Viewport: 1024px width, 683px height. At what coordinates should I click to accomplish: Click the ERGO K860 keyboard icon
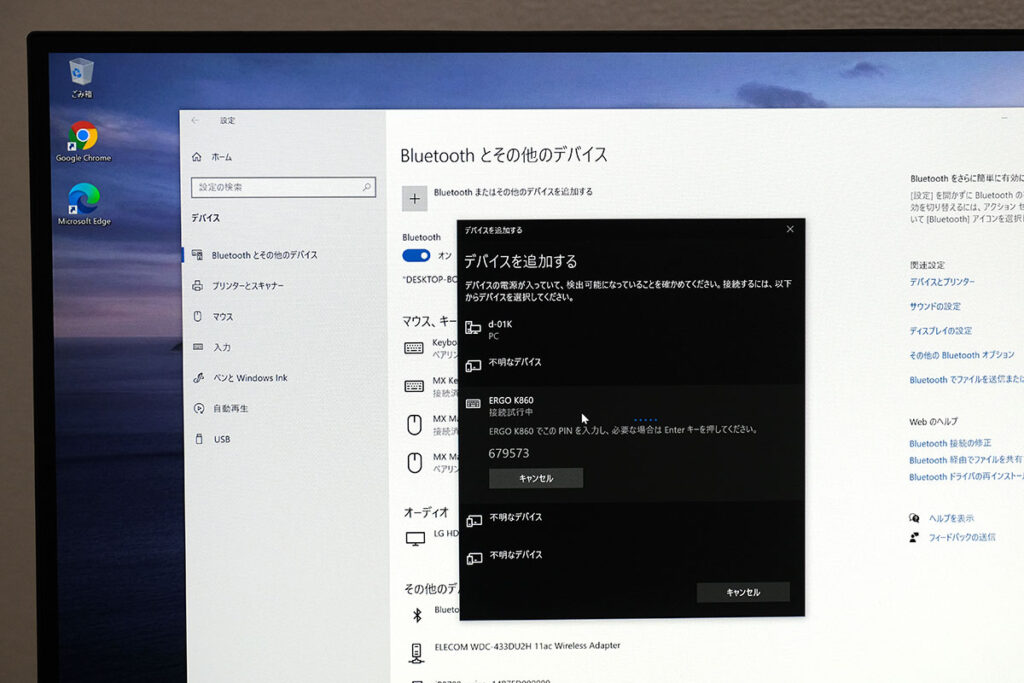pos(473,404)
